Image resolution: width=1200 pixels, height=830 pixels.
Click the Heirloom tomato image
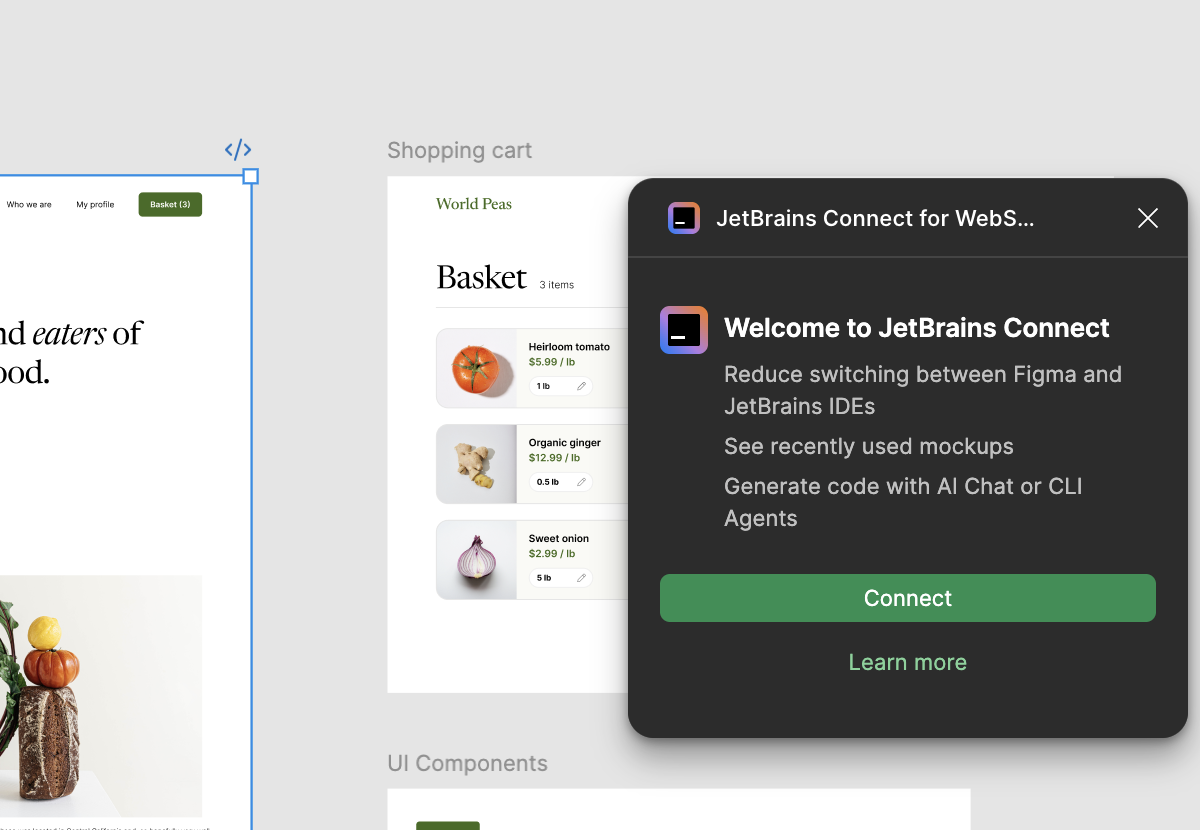pyautogui.click(x=476, y=368)
